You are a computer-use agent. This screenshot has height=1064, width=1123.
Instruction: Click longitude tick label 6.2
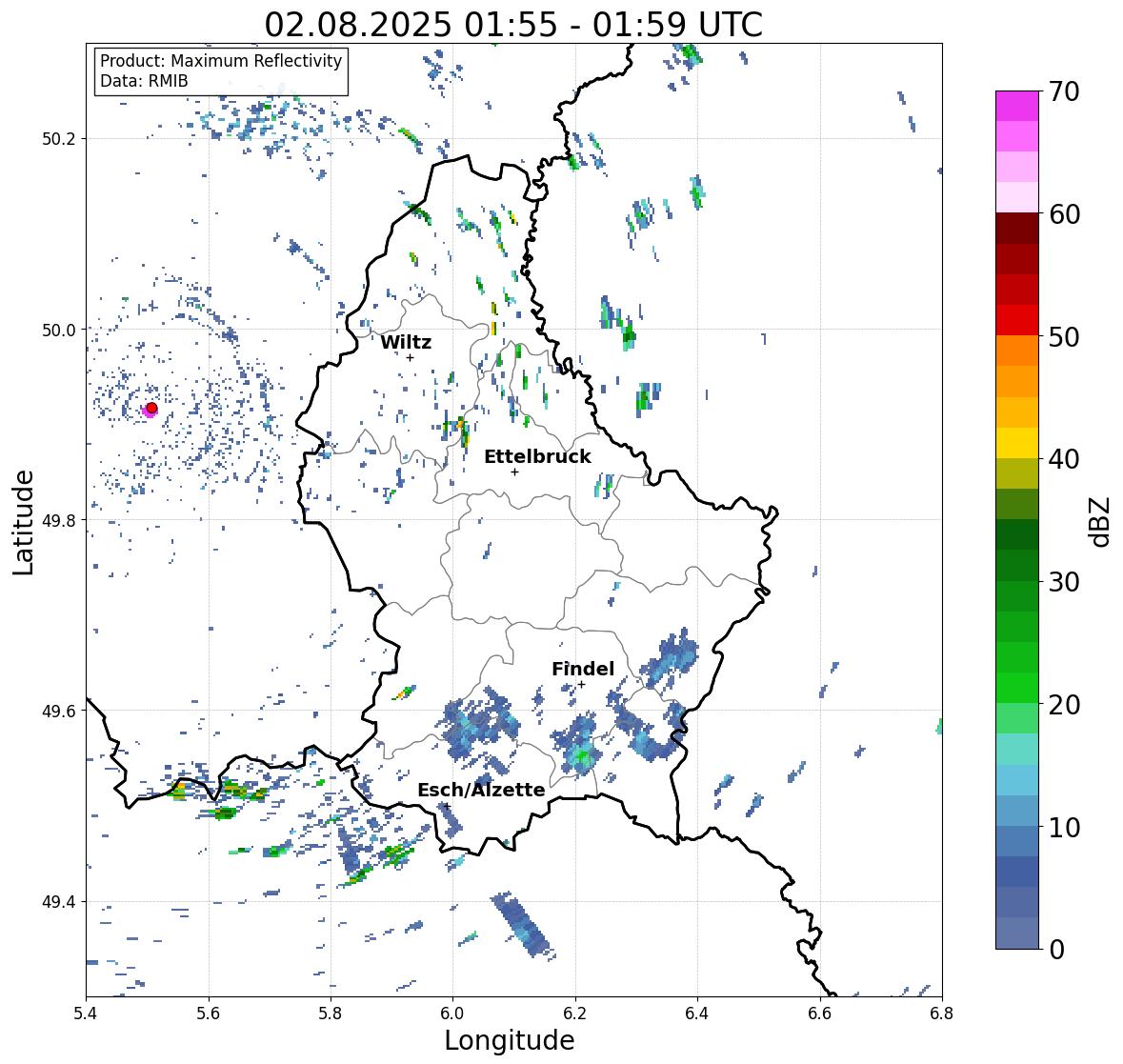(575, 1013)
